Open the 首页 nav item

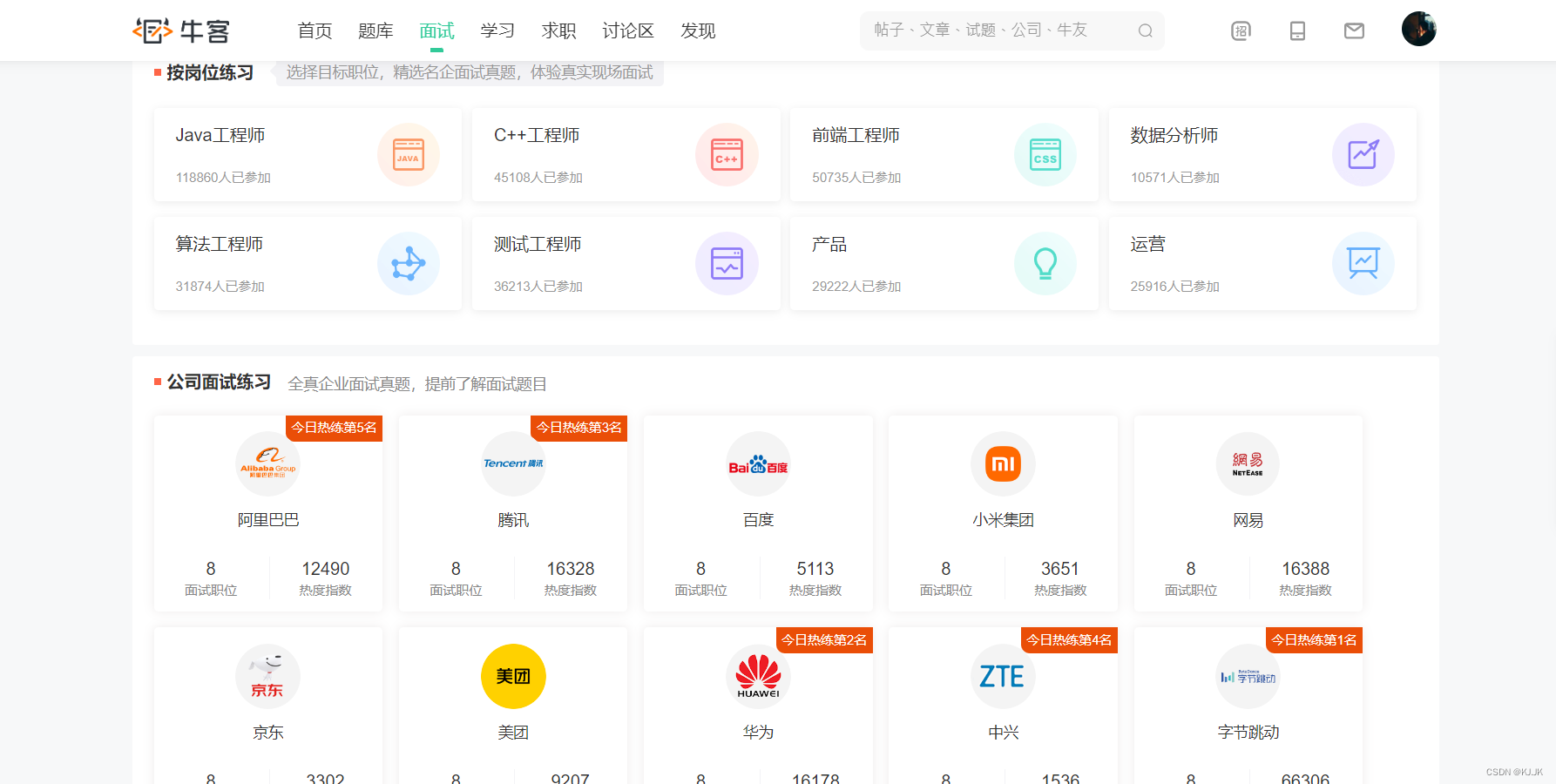pos(315,30)
